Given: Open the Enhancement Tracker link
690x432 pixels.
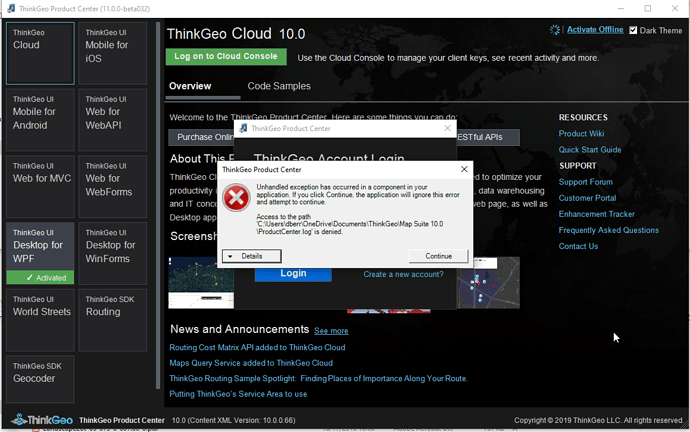Looking at the screenshot, I should [597, 214].
